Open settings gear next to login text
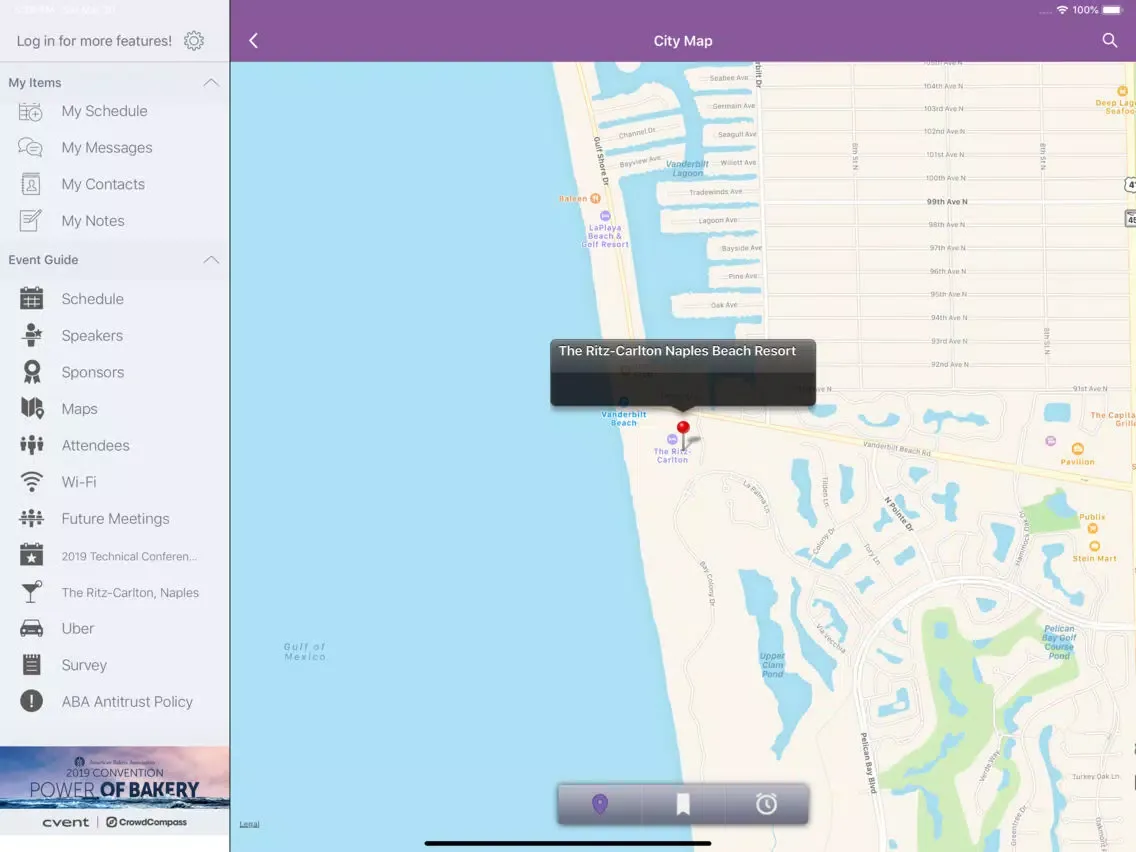The image size is (1136, 852). (x=193, y=41)
